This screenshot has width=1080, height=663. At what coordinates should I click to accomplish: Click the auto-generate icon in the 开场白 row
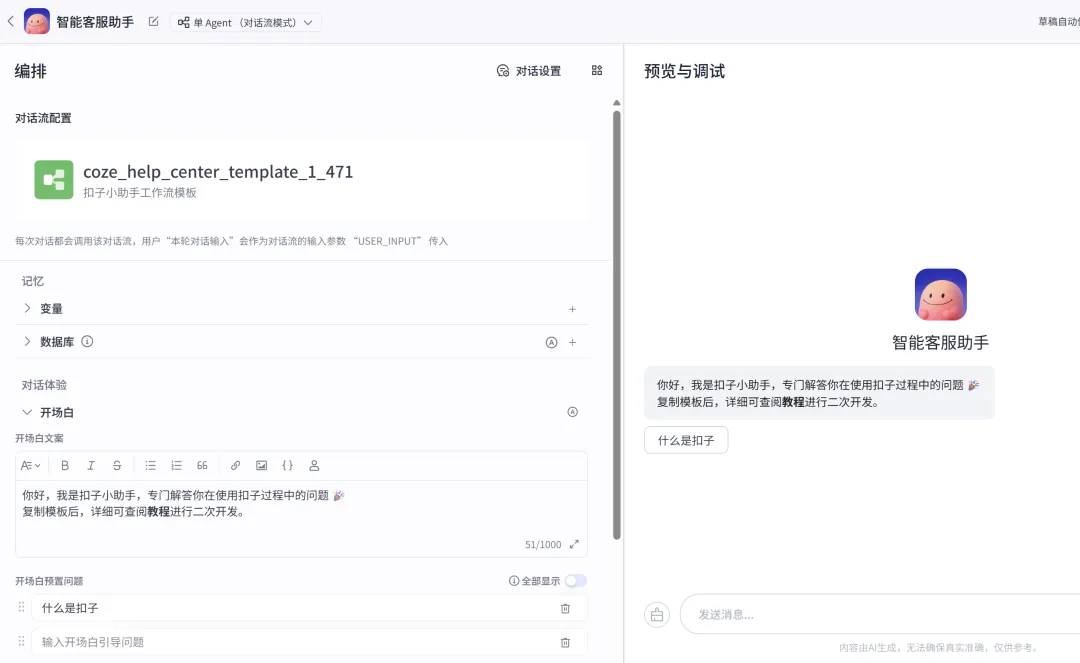(x=572, y=412)
